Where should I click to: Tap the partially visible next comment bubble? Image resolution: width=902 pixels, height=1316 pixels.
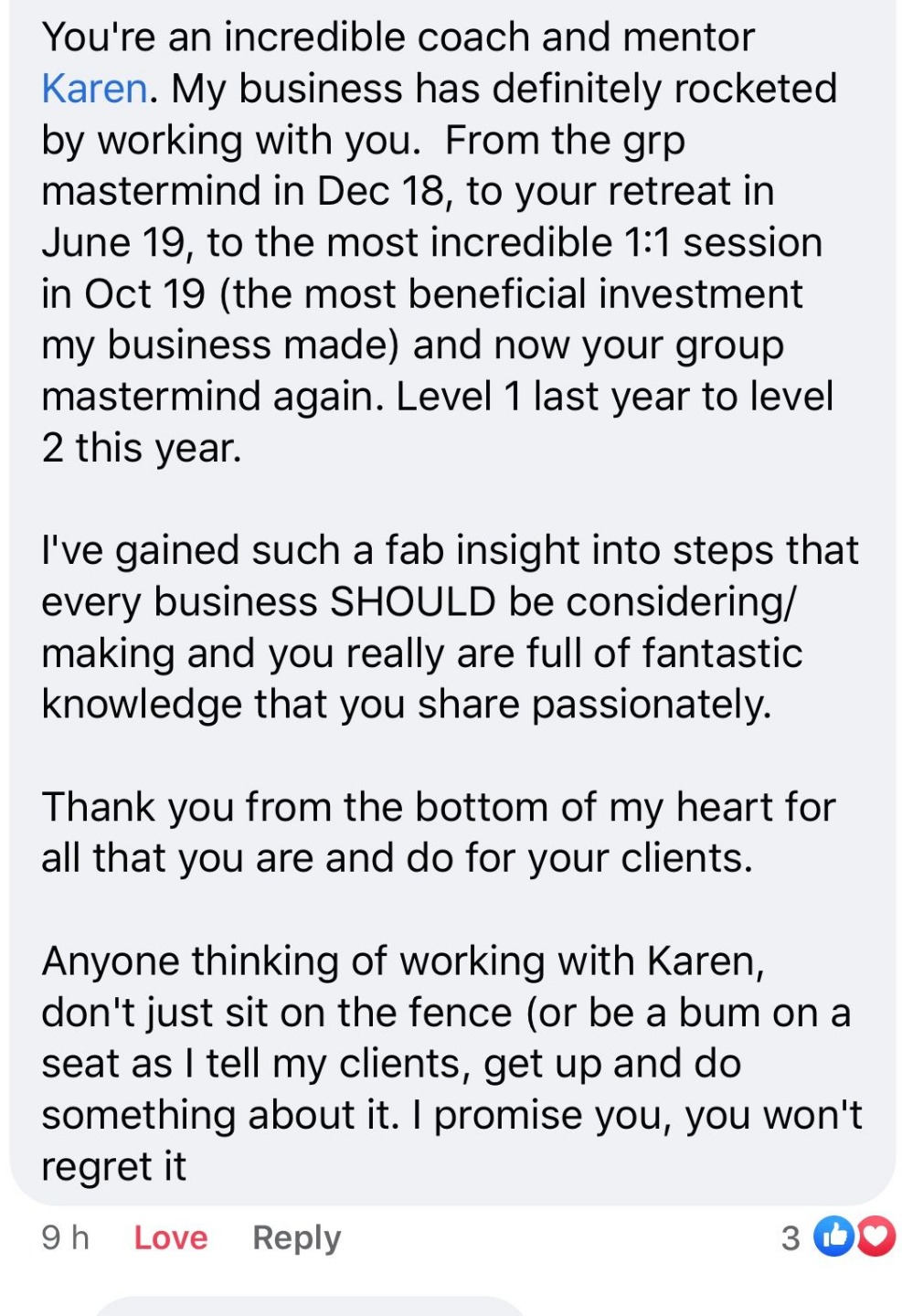[x=311, y=1306]
